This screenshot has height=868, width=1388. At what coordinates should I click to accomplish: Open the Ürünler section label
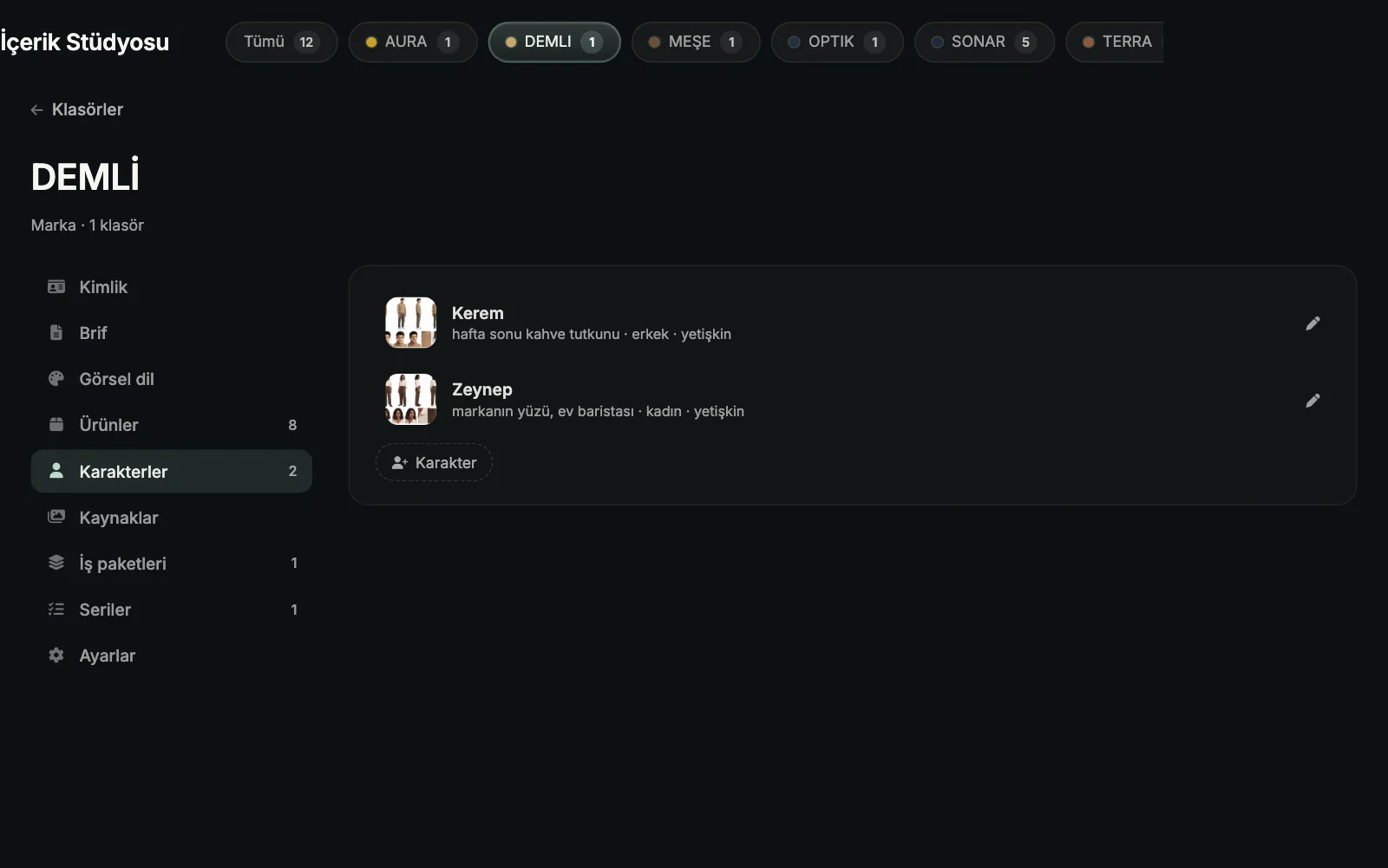[x=108, y=425]
